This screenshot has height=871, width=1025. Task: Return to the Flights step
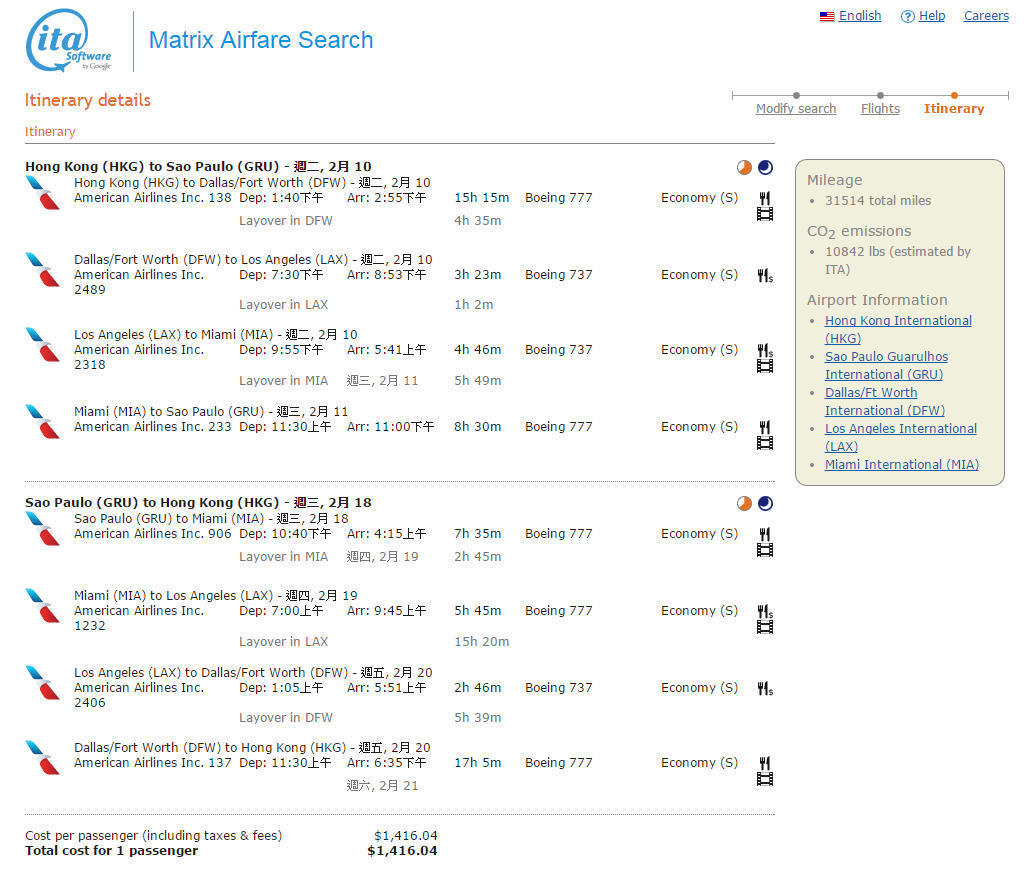[880, 109]
